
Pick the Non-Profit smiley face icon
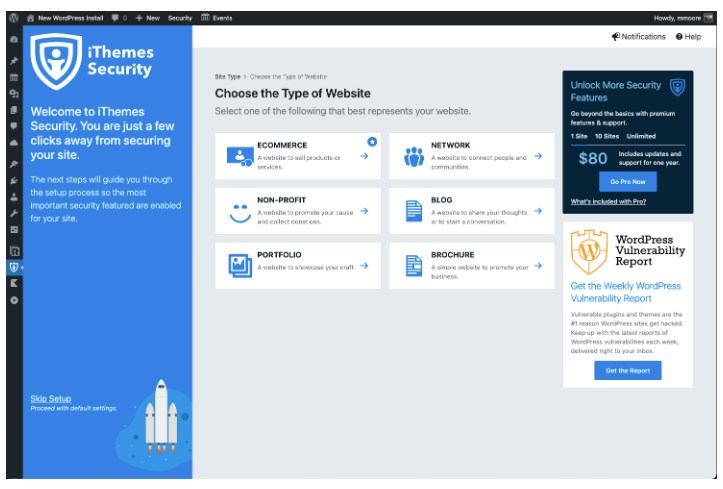click(x=239, y=211)
